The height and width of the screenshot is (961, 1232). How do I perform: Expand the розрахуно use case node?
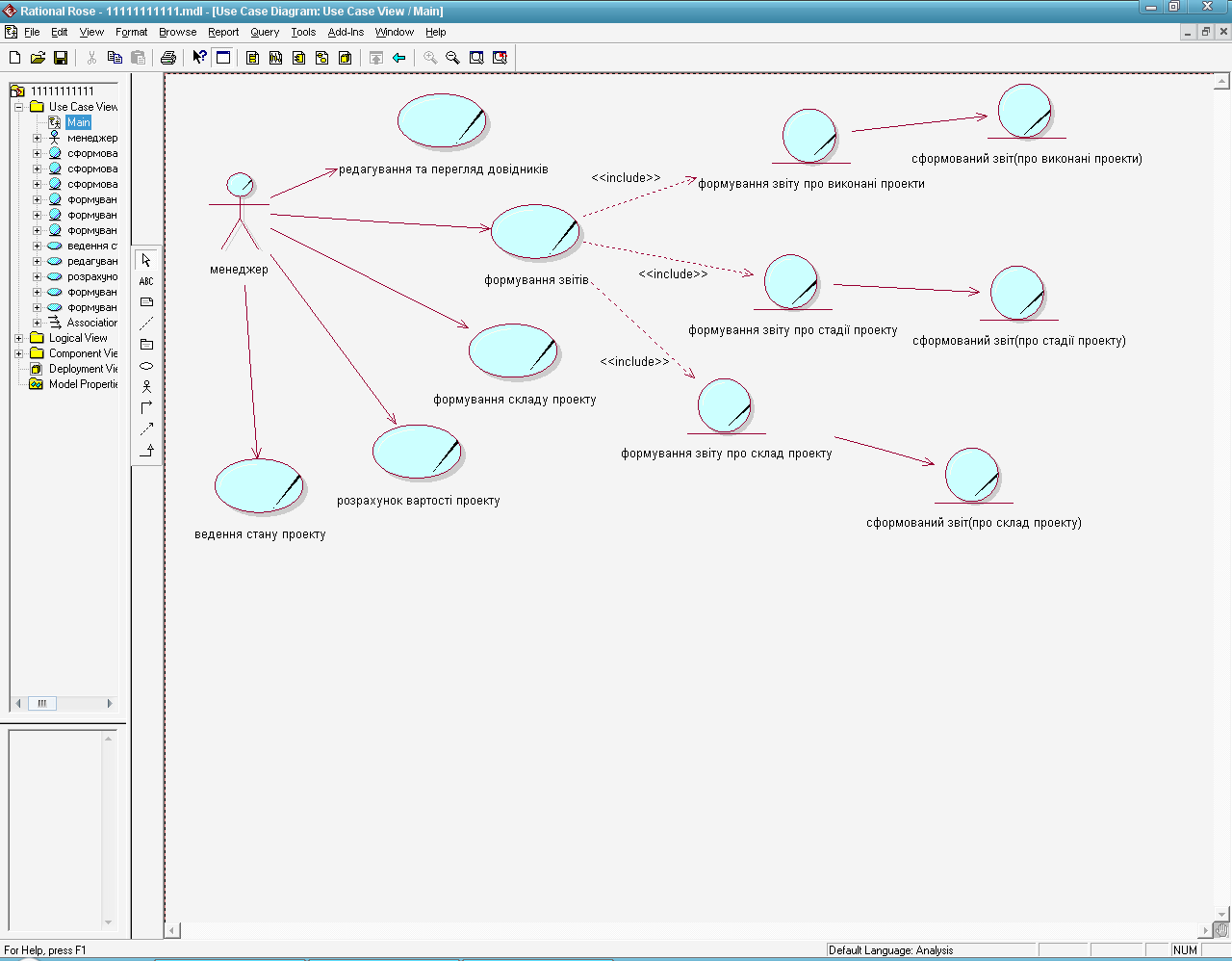(x=38, y=276)
